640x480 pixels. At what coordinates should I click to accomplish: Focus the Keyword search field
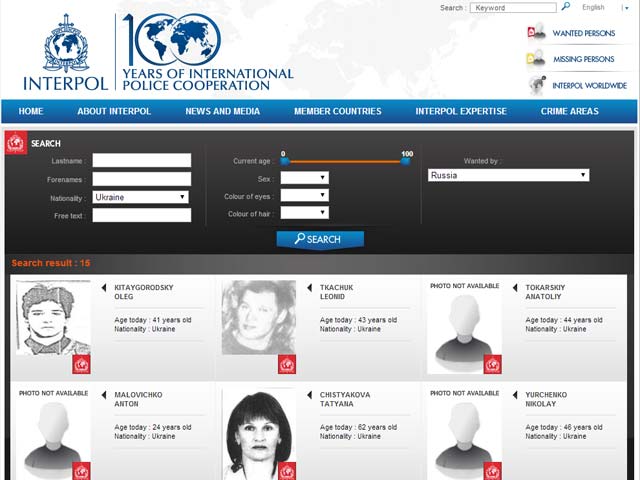coord(513,8)
